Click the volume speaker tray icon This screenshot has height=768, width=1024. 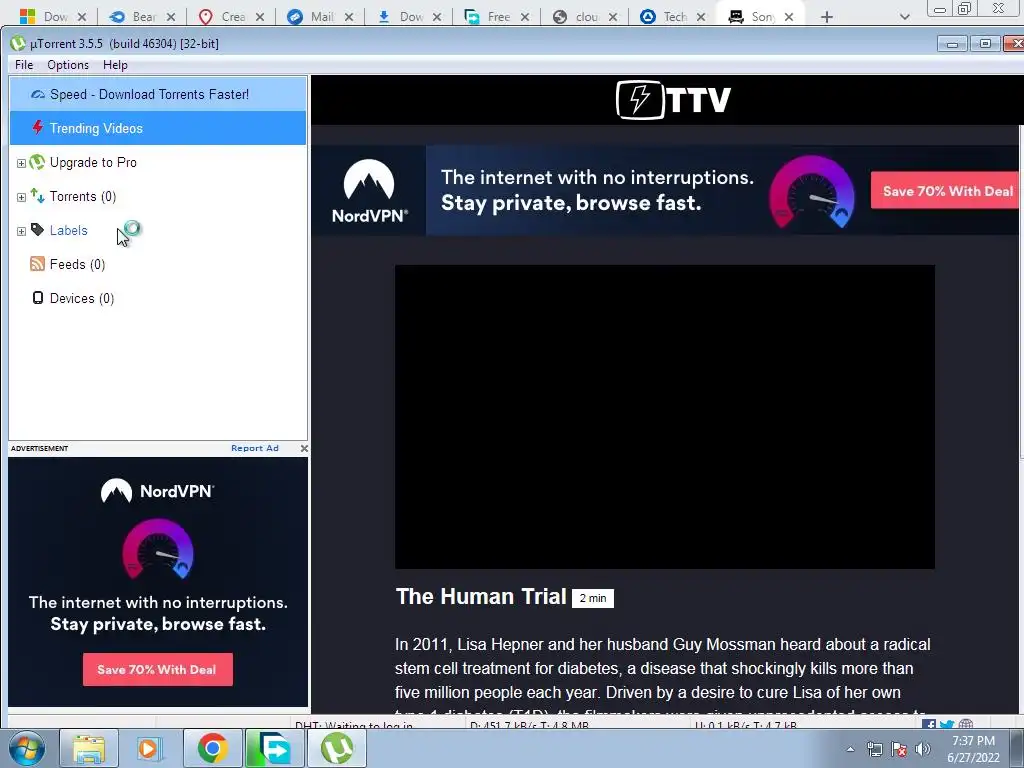pyautogui.click(x=923, y=749)
